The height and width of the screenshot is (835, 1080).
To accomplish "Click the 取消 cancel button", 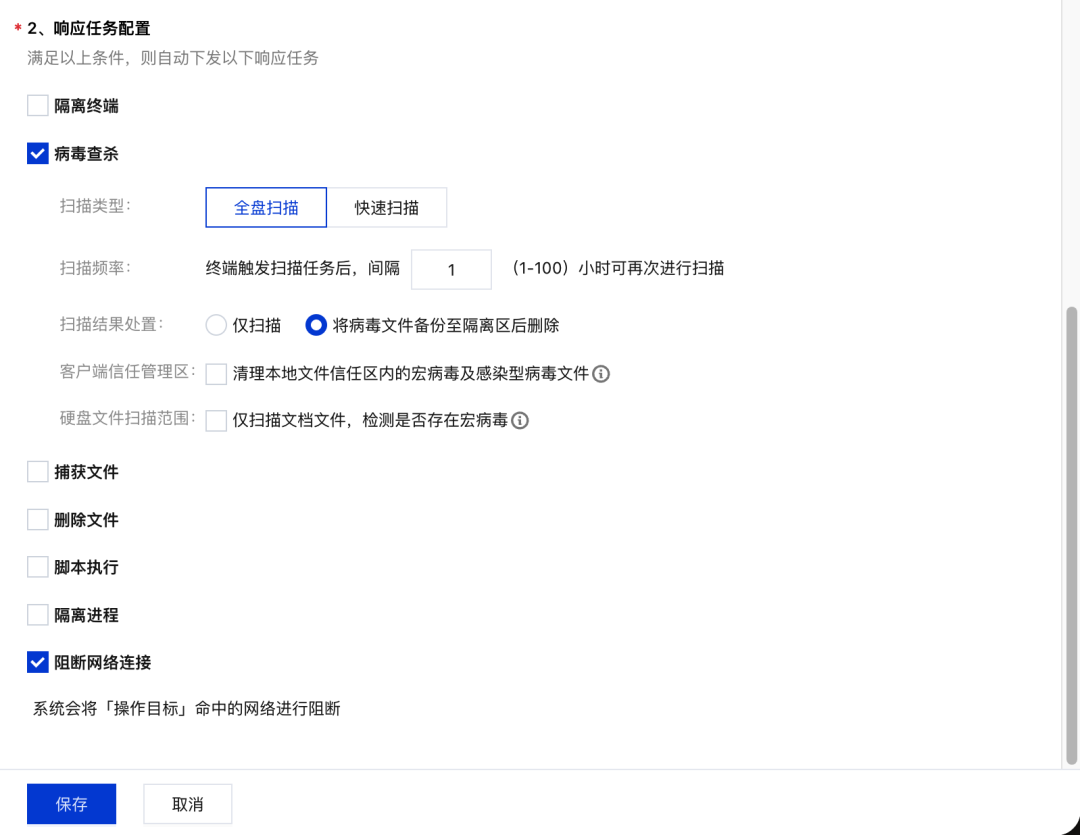I will click(x=187, y=803).
